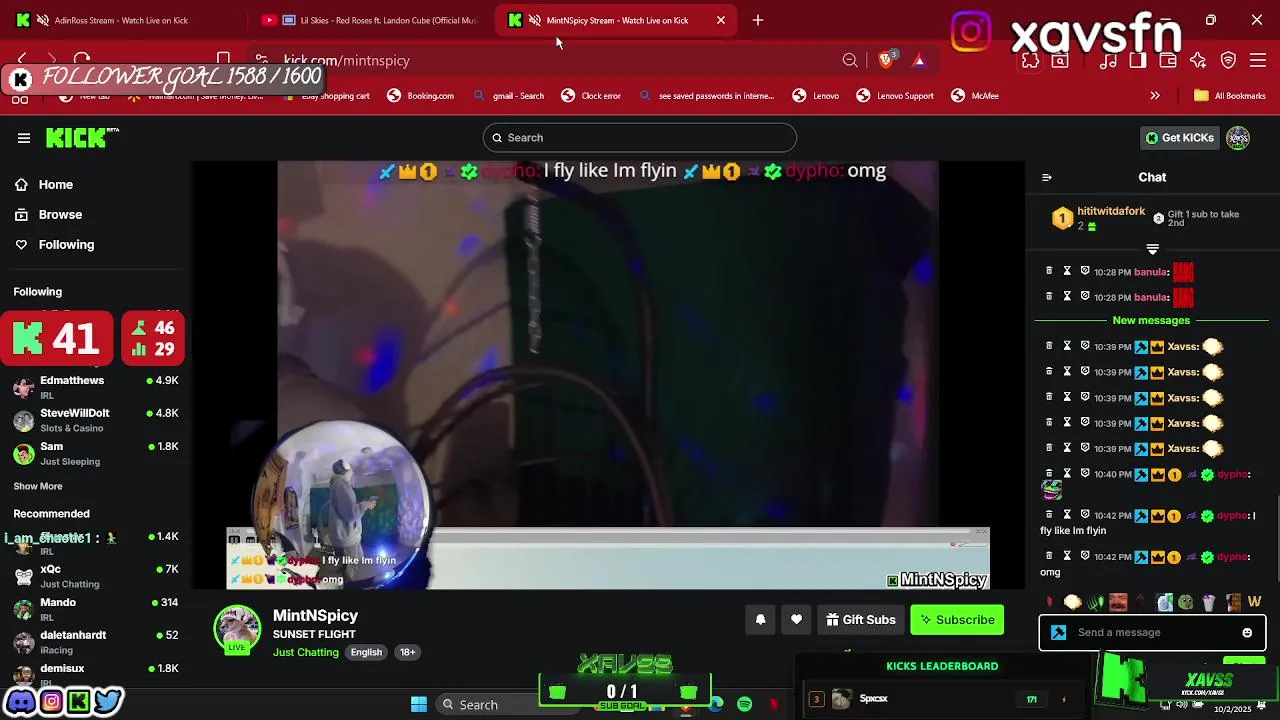
Task: Delete dypho's 10:40 PM chat message
Action: click(1049, 474)
